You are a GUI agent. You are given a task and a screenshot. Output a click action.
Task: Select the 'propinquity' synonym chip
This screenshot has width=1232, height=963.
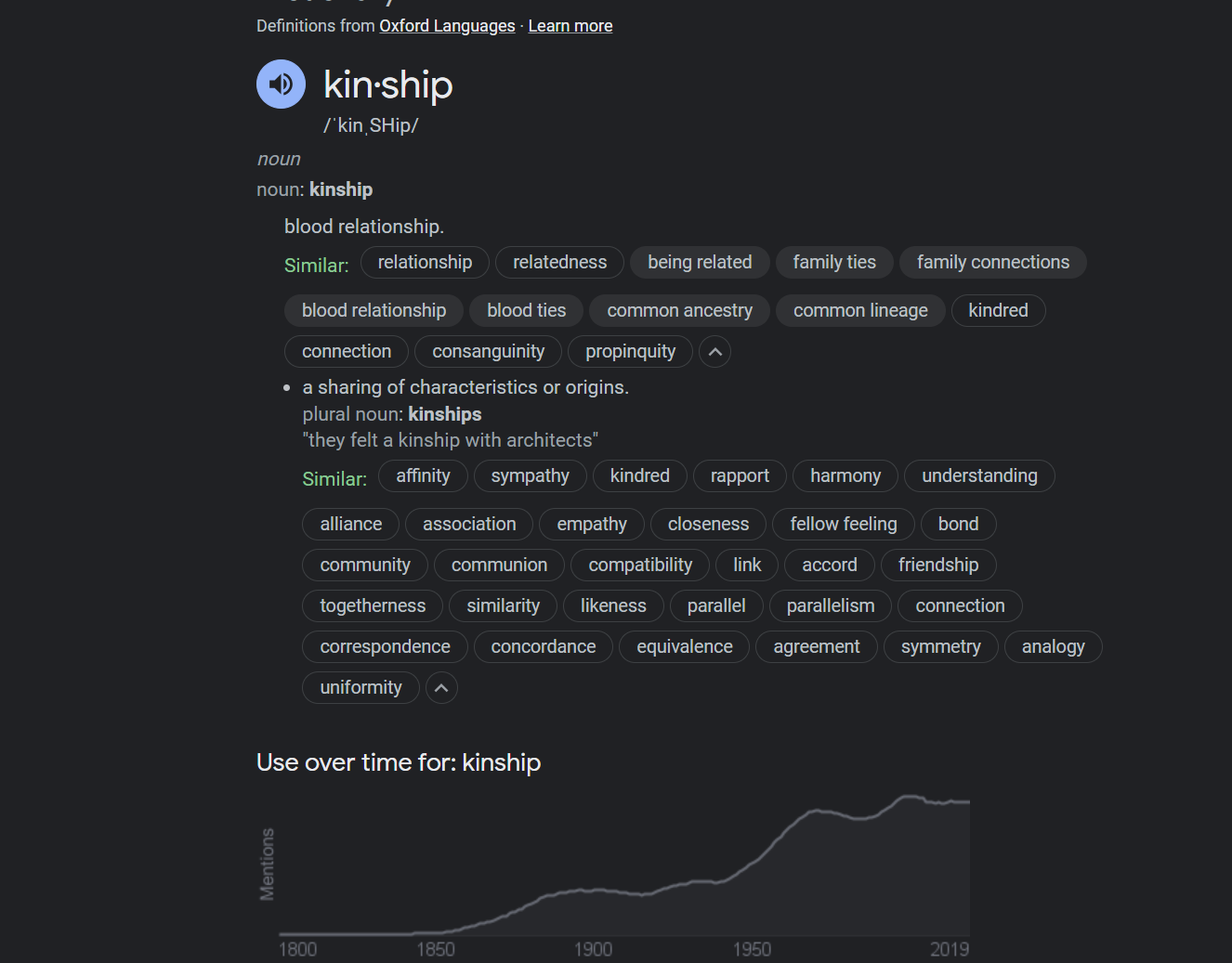coord(631,352)
